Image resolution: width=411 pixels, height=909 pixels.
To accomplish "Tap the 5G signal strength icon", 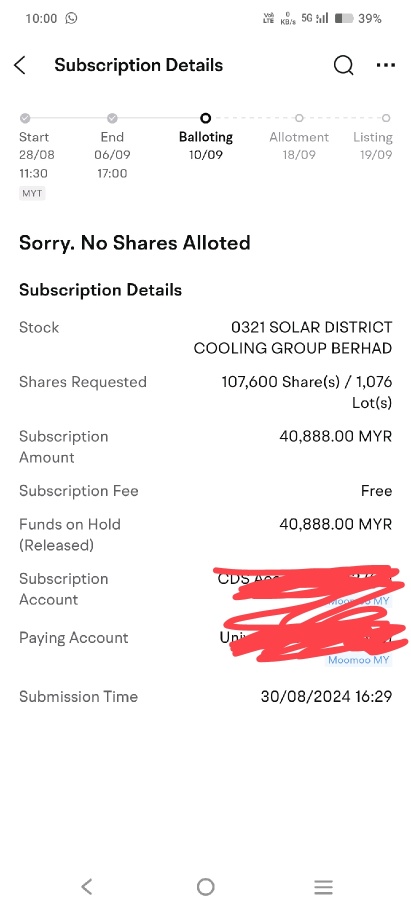I will 315,19.
